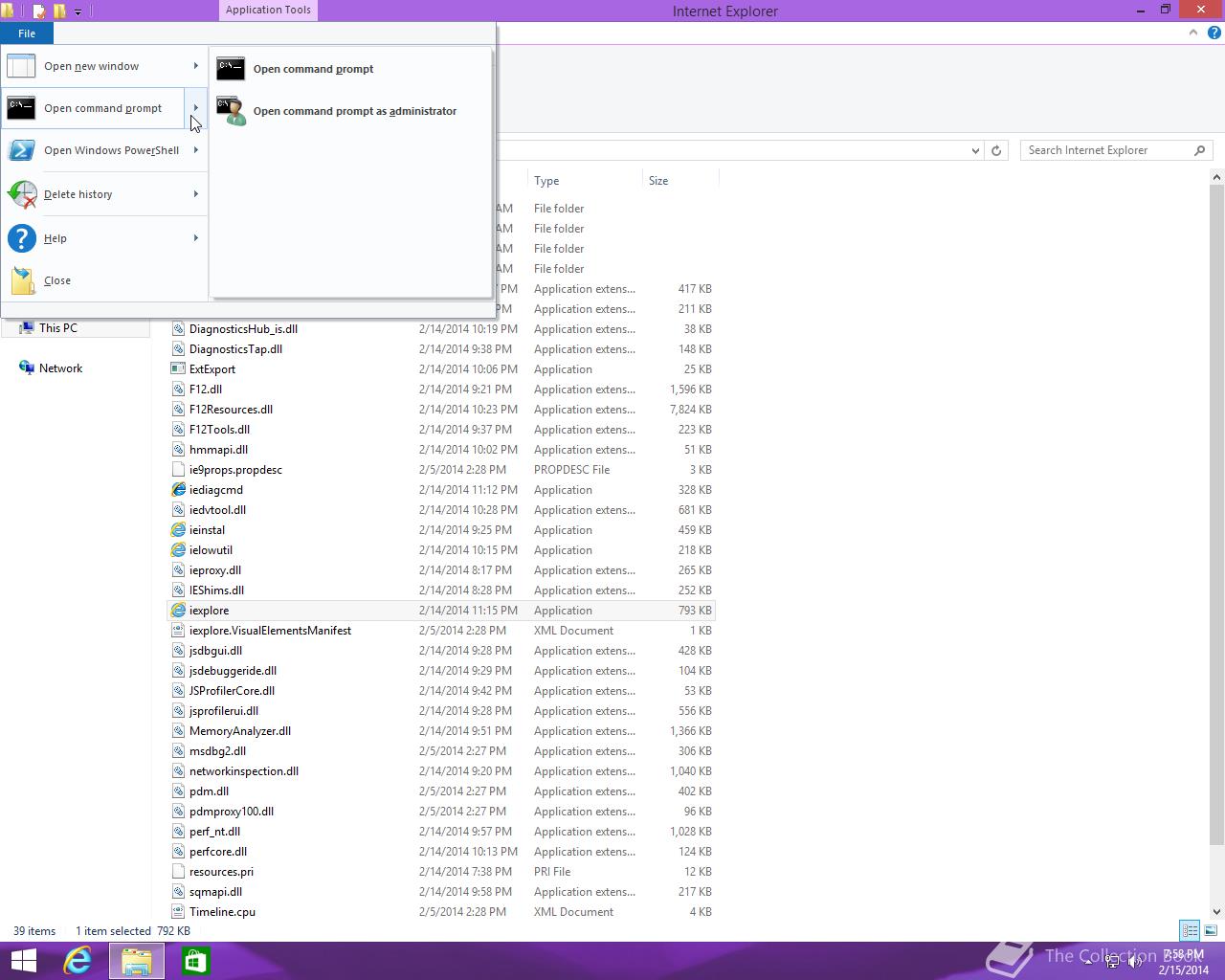Sort by the Type column header
Image resolution: width=1225 pixels, height=980 pixels.
tap(585, 181)
